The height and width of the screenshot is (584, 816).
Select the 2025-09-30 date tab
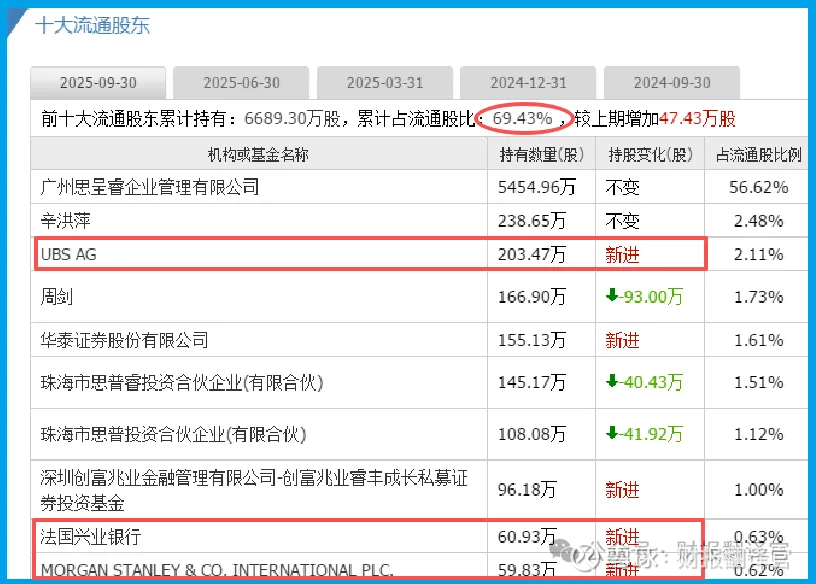click(x=98, y=83)
